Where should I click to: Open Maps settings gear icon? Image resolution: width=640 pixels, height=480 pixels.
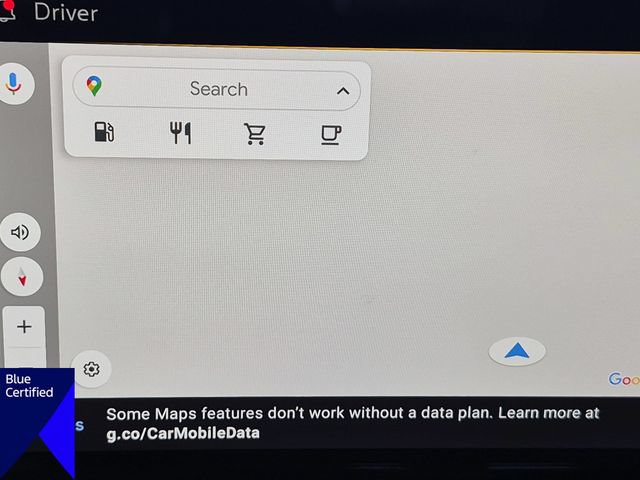[91, 369]
